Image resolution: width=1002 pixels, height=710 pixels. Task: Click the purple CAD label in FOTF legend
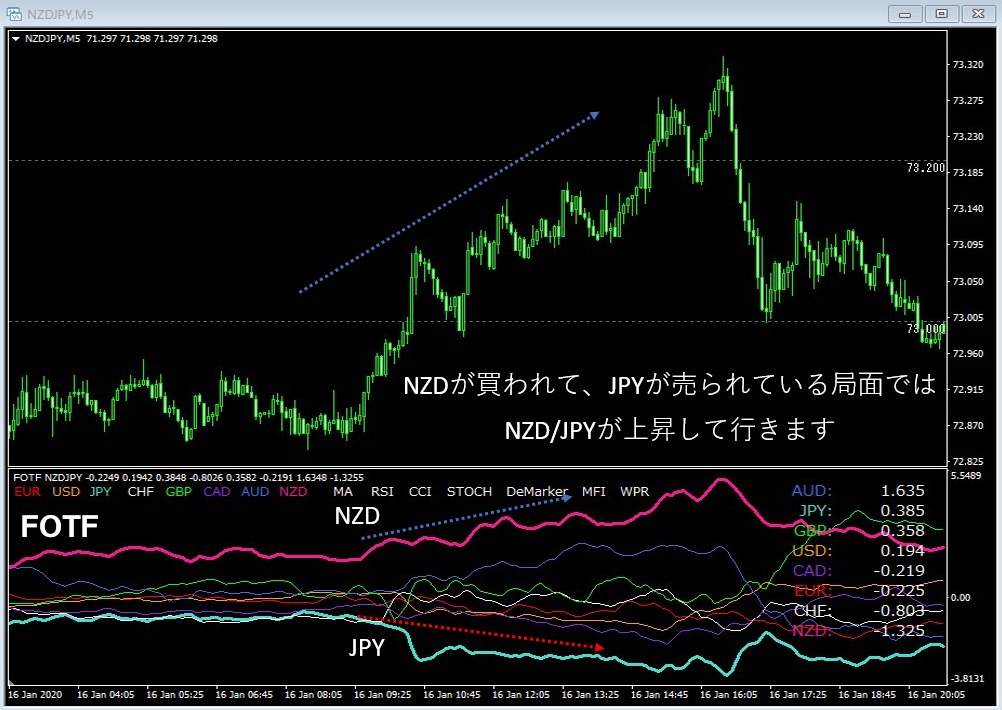pyautogui.click(x=217, y=491)
